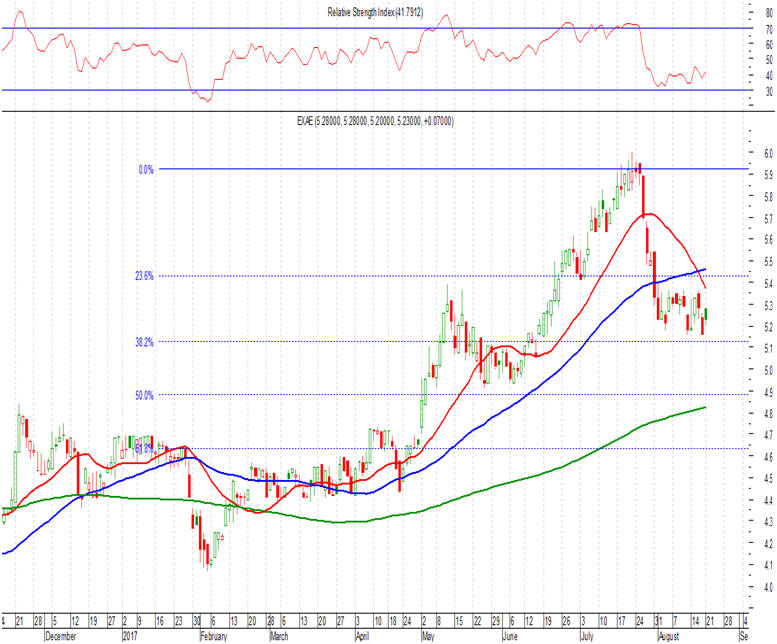
Task: Click the 5.5 price axis value
Action: [x=768, y=261]
